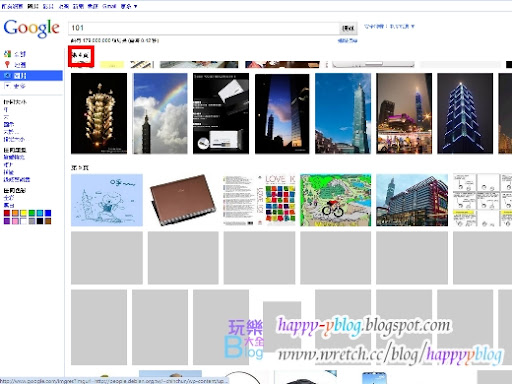
Task: Filter by yellow color swatch
Action: coord(23,213)
